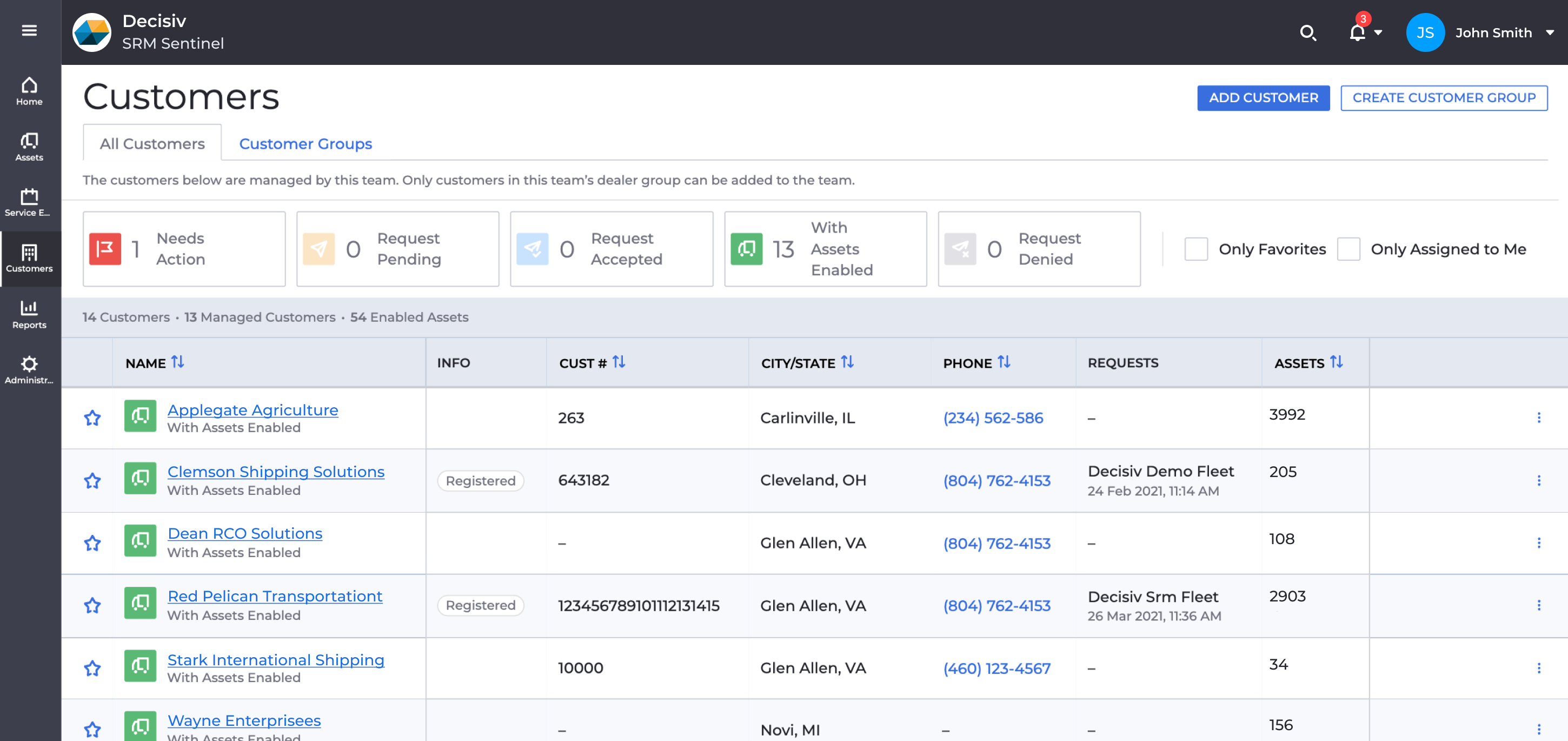Switch to All Customers tab

(x=152, y=143)
